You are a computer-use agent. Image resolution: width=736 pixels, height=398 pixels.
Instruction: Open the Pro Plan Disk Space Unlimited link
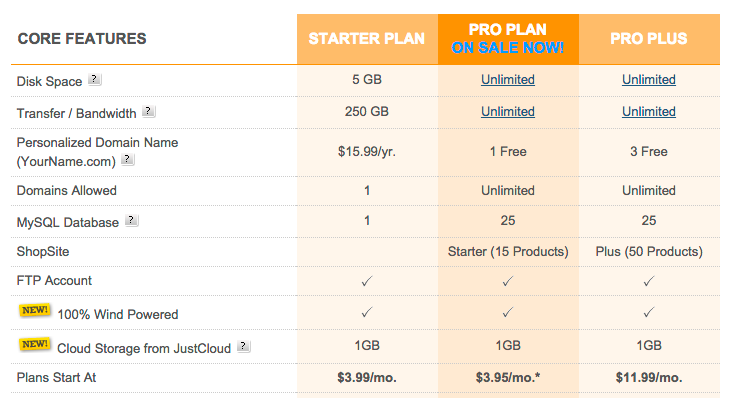508,80
